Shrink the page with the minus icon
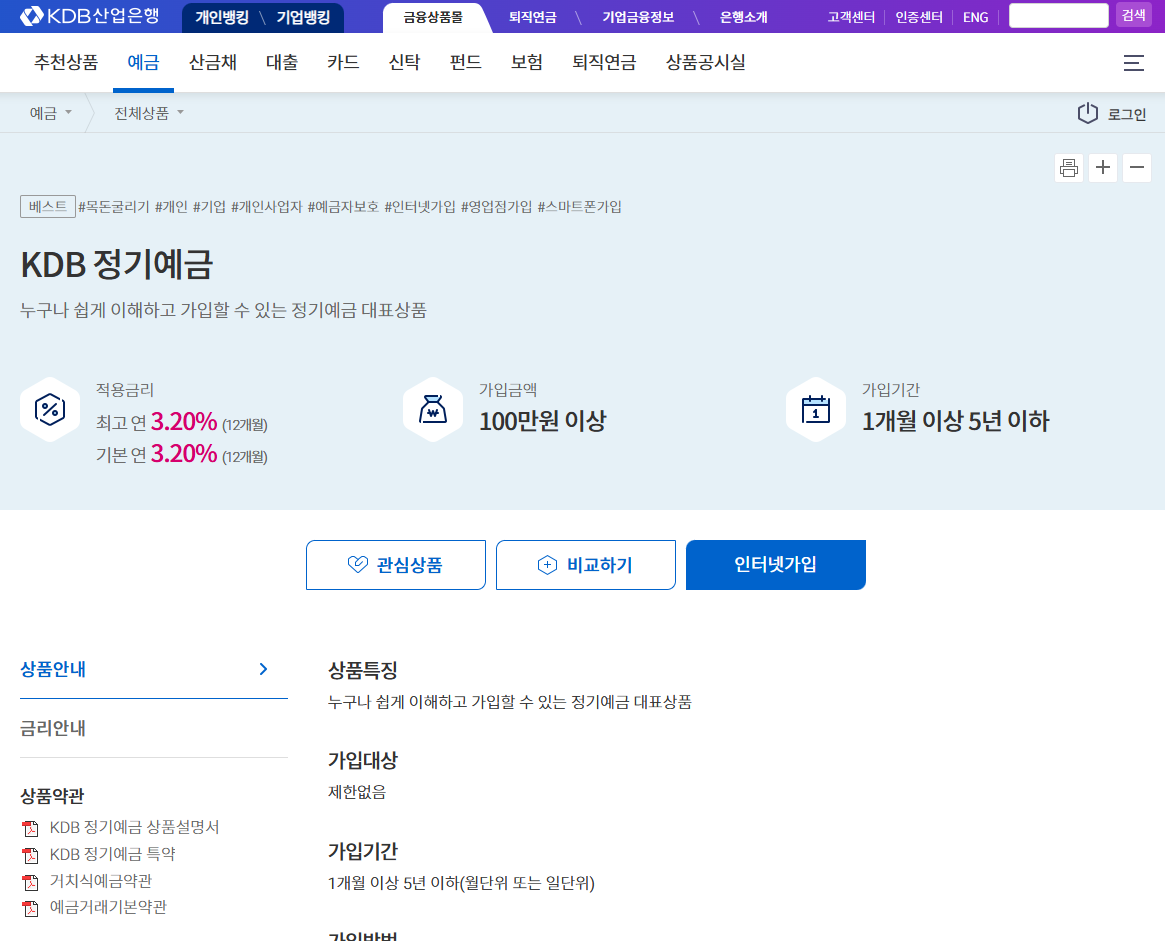This screenshot has height=941, width=1165. [1136, 167]
